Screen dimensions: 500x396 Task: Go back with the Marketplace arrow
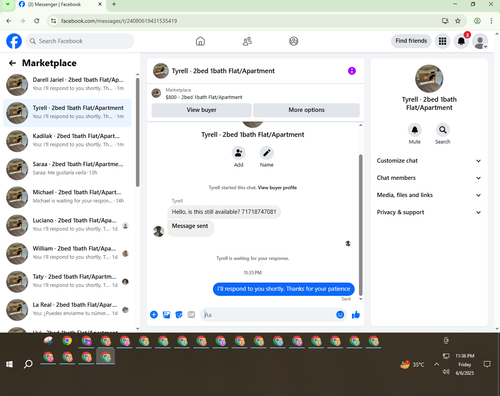pos(12,63)
